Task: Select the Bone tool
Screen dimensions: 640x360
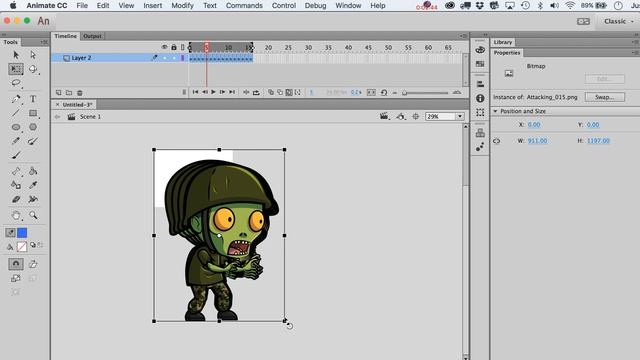Action: pyautogui.click(x=16, y=171)
